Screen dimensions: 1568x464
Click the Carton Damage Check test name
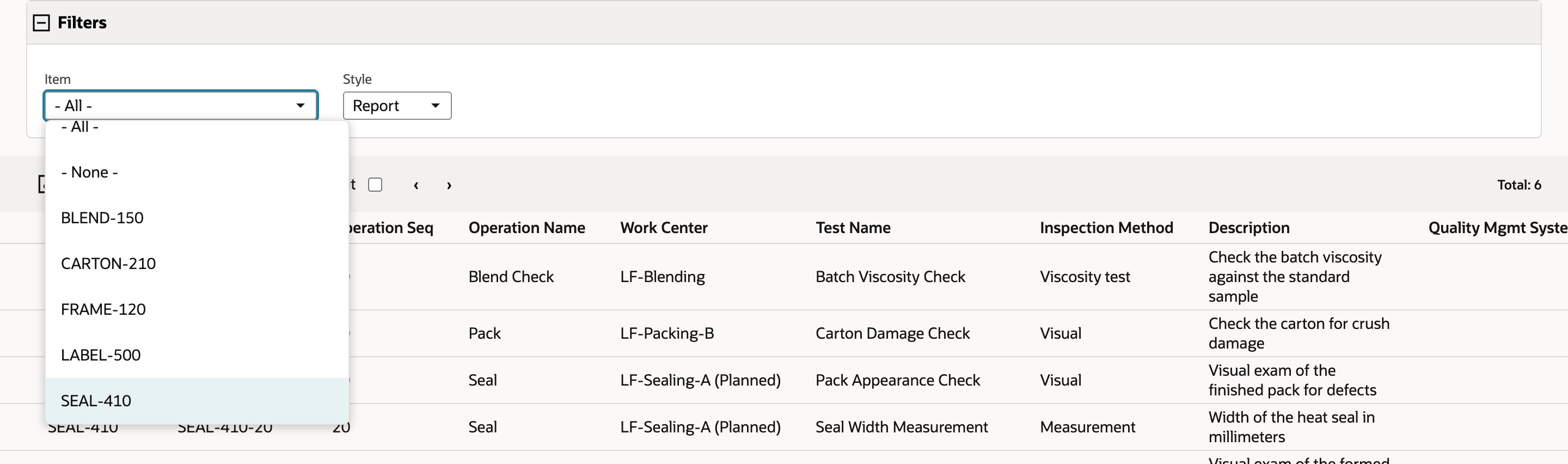coord(892,333)
